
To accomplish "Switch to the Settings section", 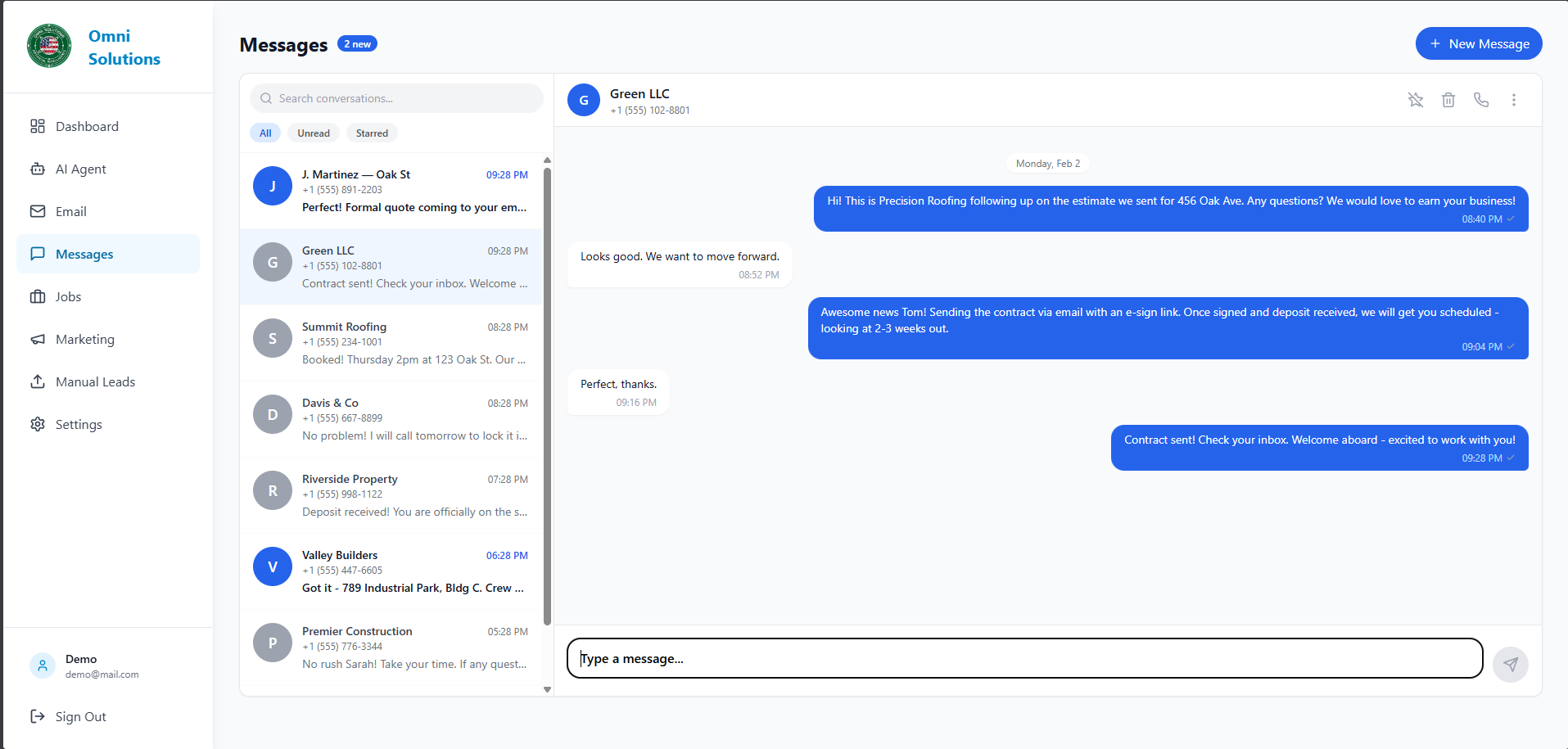I will point(78,424).
